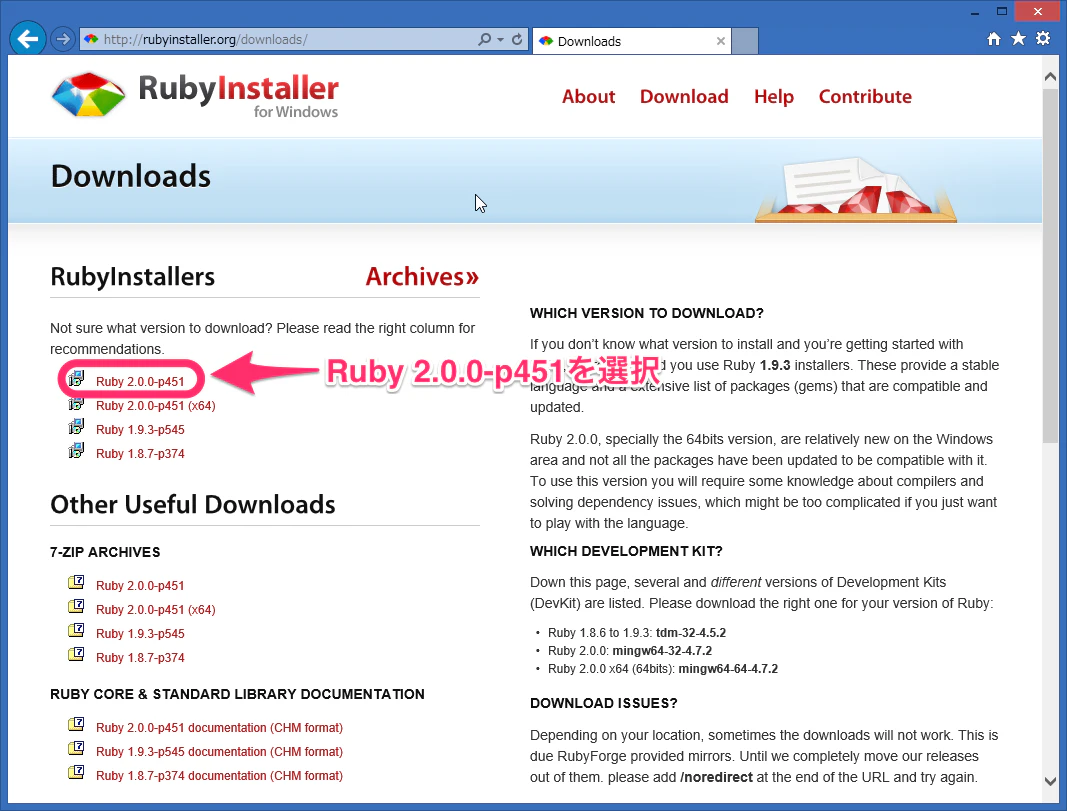Go to the Contribute page
The width and height of the screenshot is (1067, 811).
tap(865, 97)
